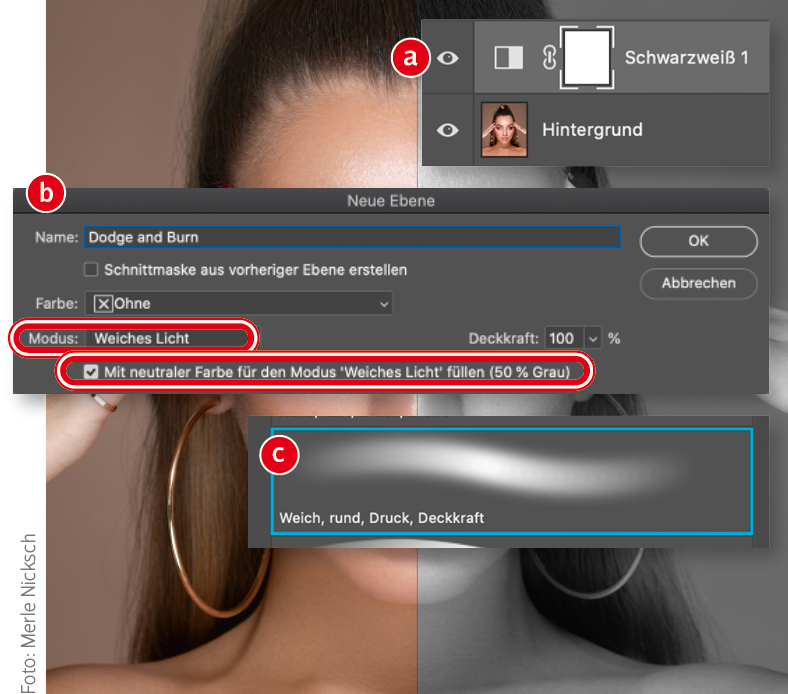
Task: Confirm the Neue Ebene dialog with OK
Action: [x=699, y=241]
